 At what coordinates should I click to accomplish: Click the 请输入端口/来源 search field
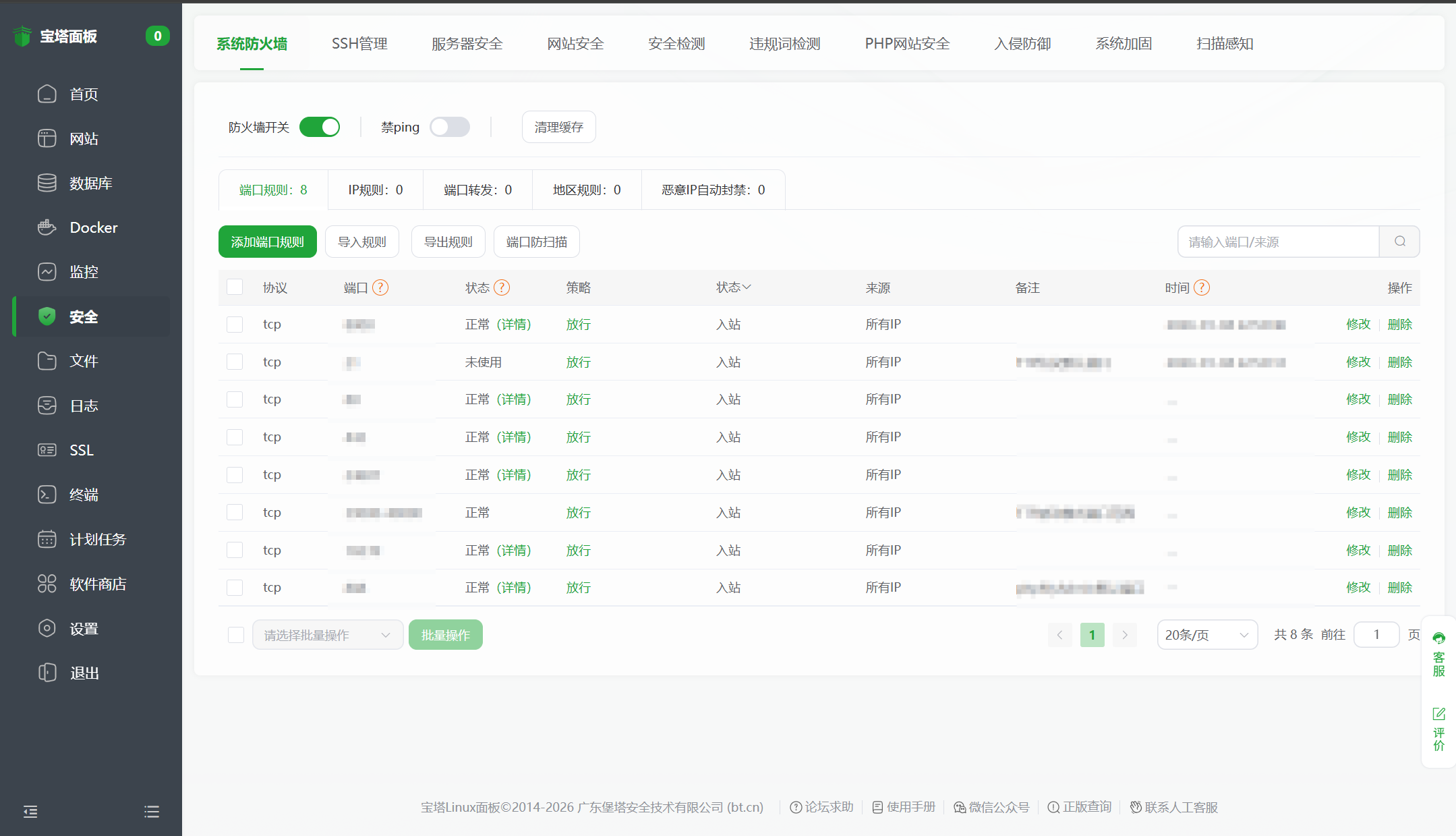pyautogui.click(x=1277, y=242)
